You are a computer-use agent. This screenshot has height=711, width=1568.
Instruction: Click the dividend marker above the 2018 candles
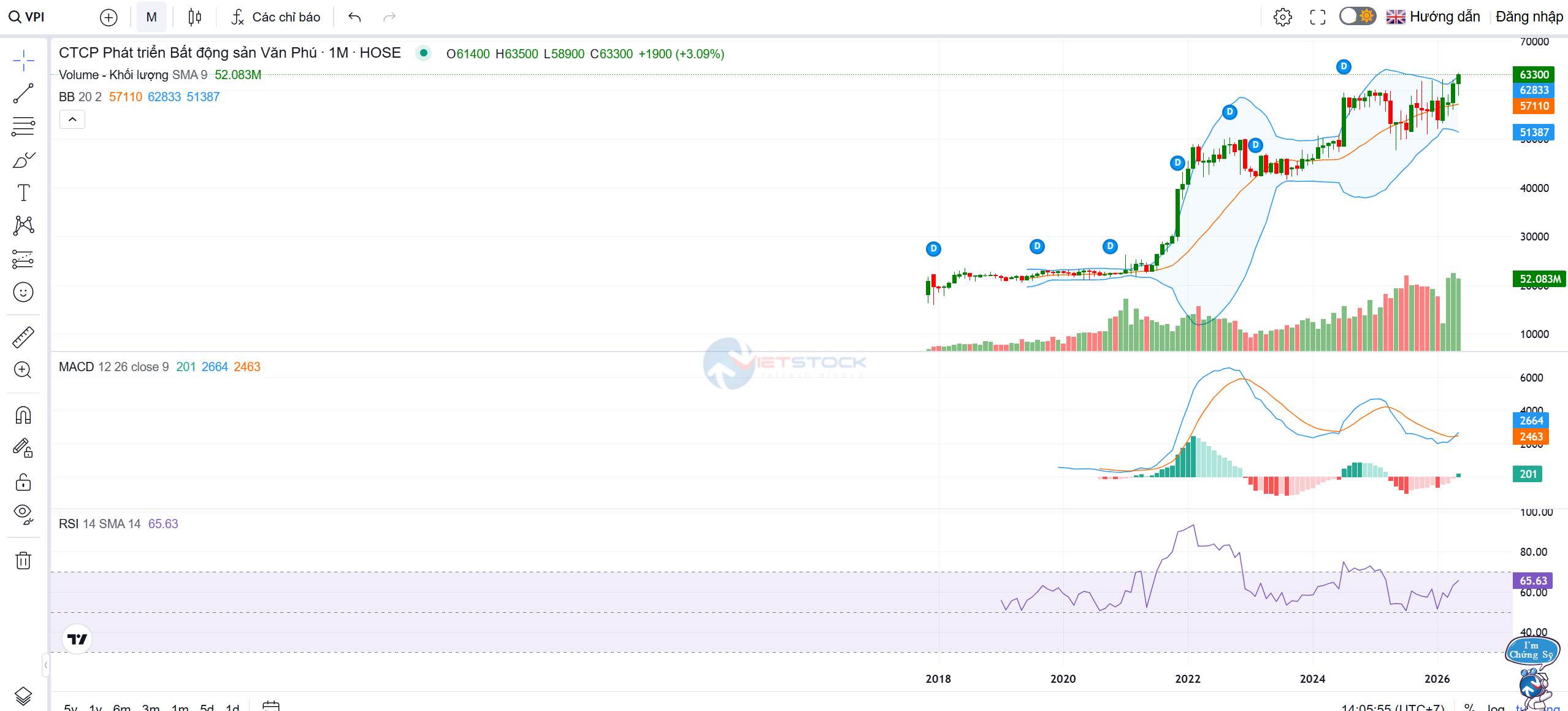pos(933,248)
